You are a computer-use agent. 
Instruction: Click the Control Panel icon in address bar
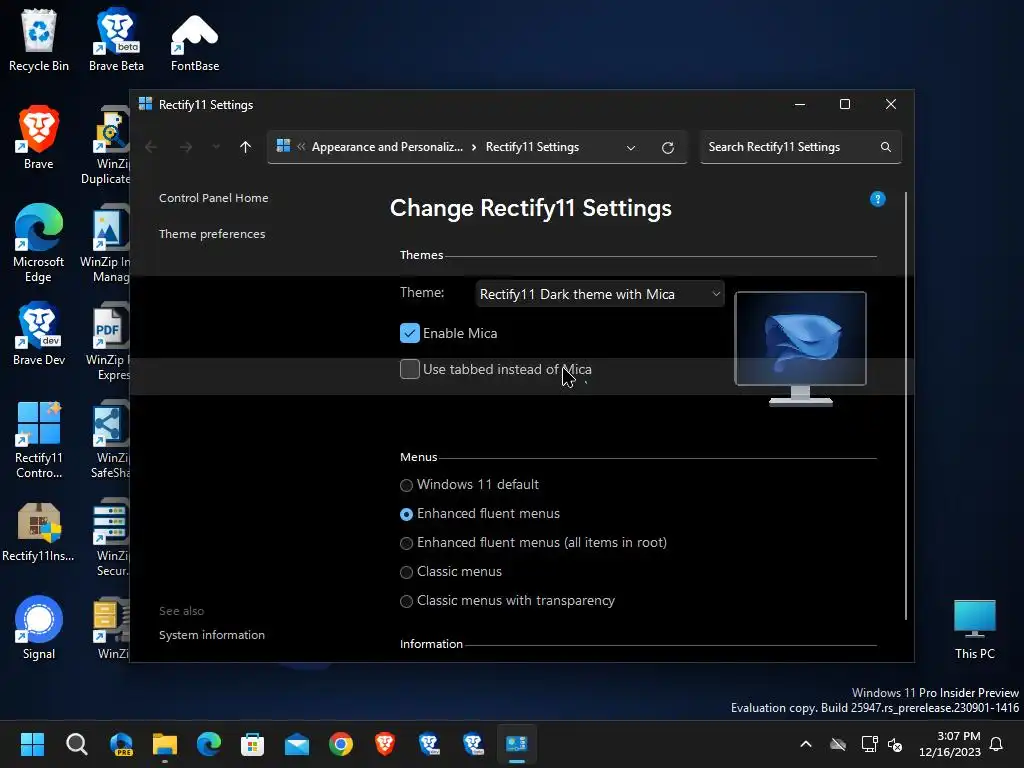click(283, 146)
